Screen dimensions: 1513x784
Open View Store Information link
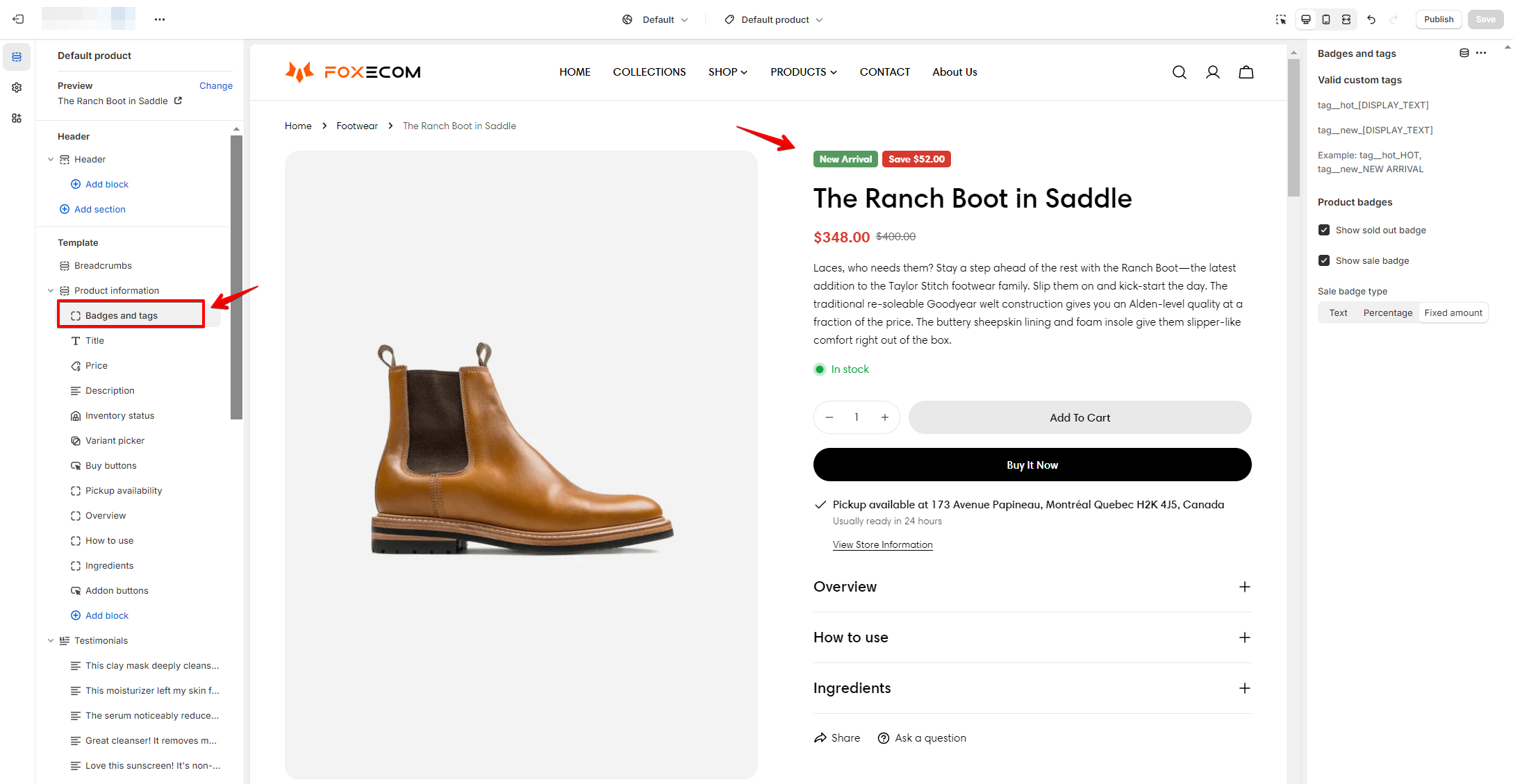point(882,544)
